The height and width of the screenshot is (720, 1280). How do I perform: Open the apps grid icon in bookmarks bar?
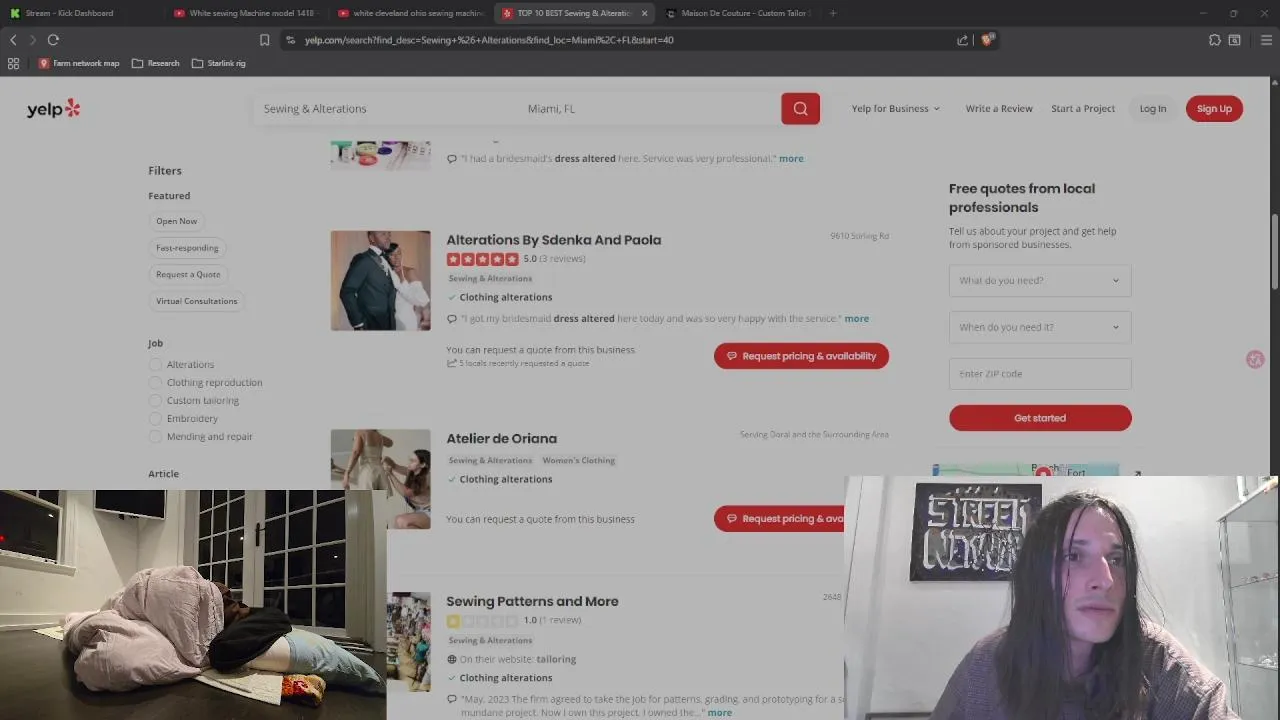click(x=13, y=63)
